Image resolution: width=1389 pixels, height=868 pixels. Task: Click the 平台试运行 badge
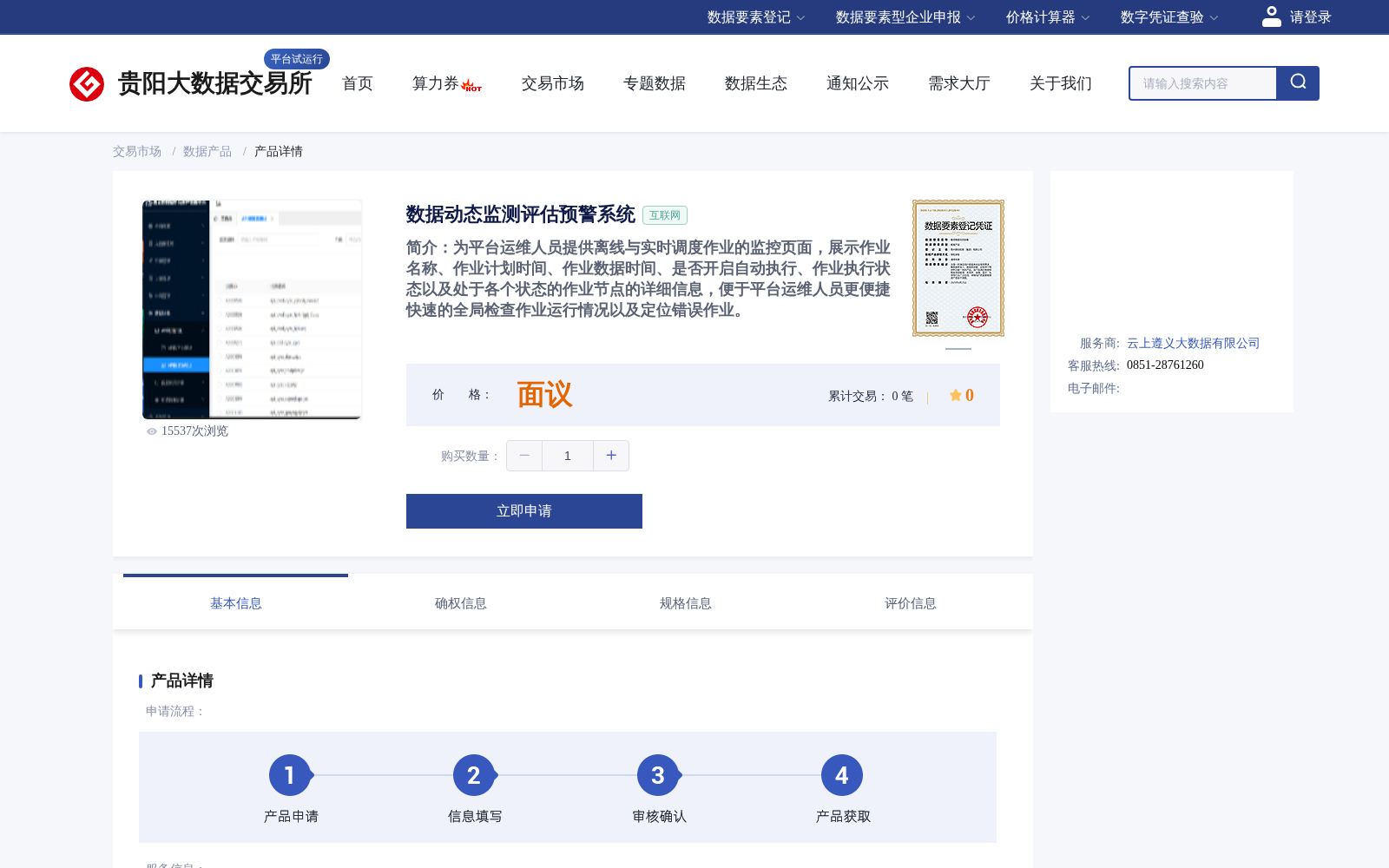(297, 59)
